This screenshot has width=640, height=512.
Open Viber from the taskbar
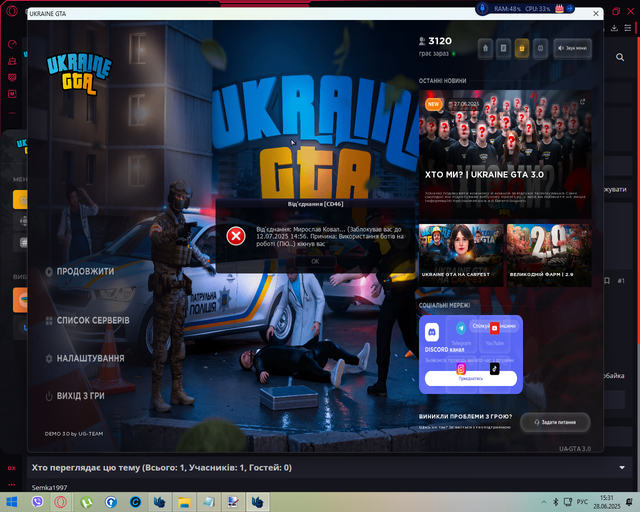(37, 502)
